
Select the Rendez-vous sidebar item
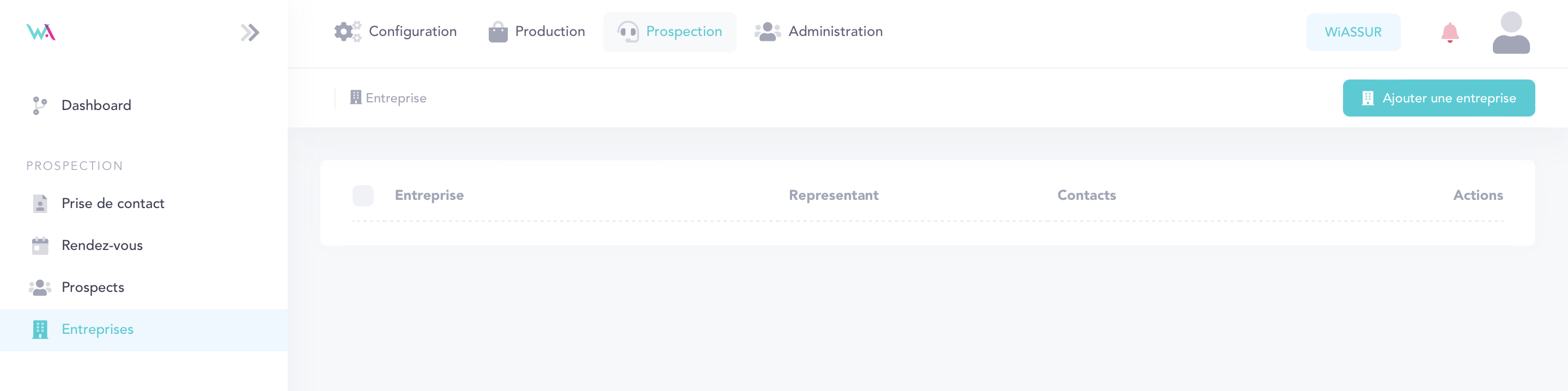click(102, 246)
